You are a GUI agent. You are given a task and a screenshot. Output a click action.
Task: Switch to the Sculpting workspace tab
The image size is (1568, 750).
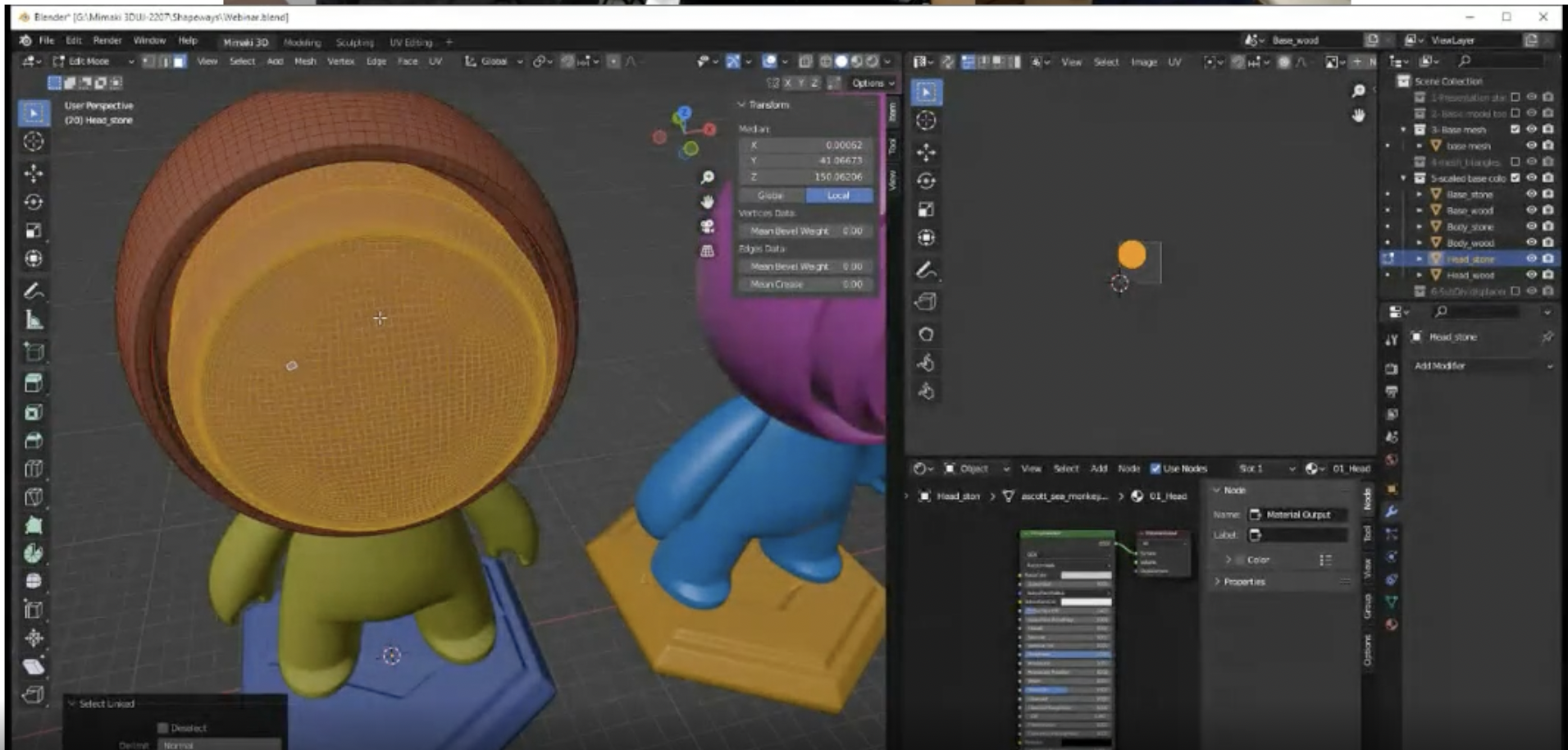pyautogui.click(x=354, y=42)
